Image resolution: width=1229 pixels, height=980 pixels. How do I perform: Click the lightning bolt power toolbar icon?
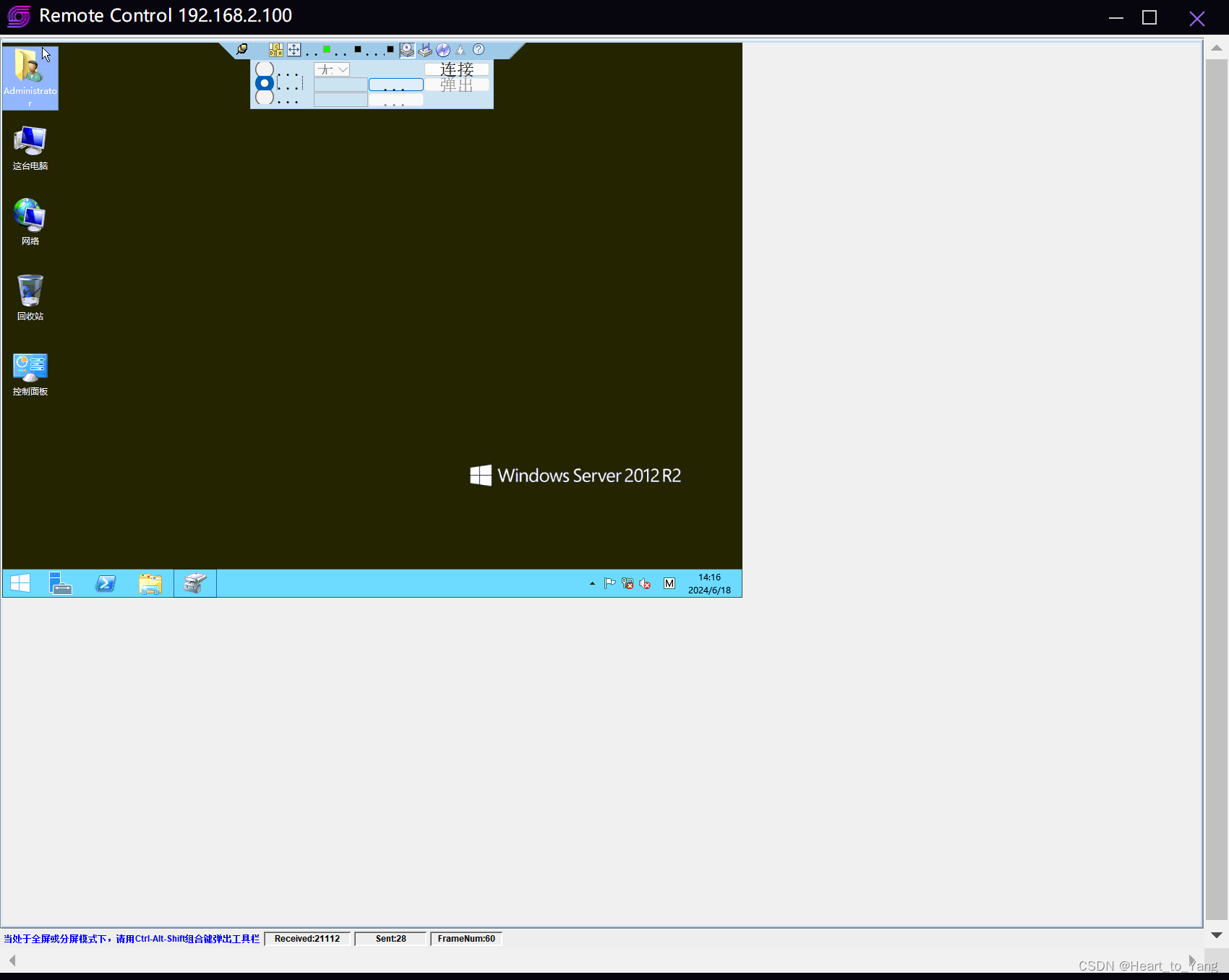[x=461, y=50]
